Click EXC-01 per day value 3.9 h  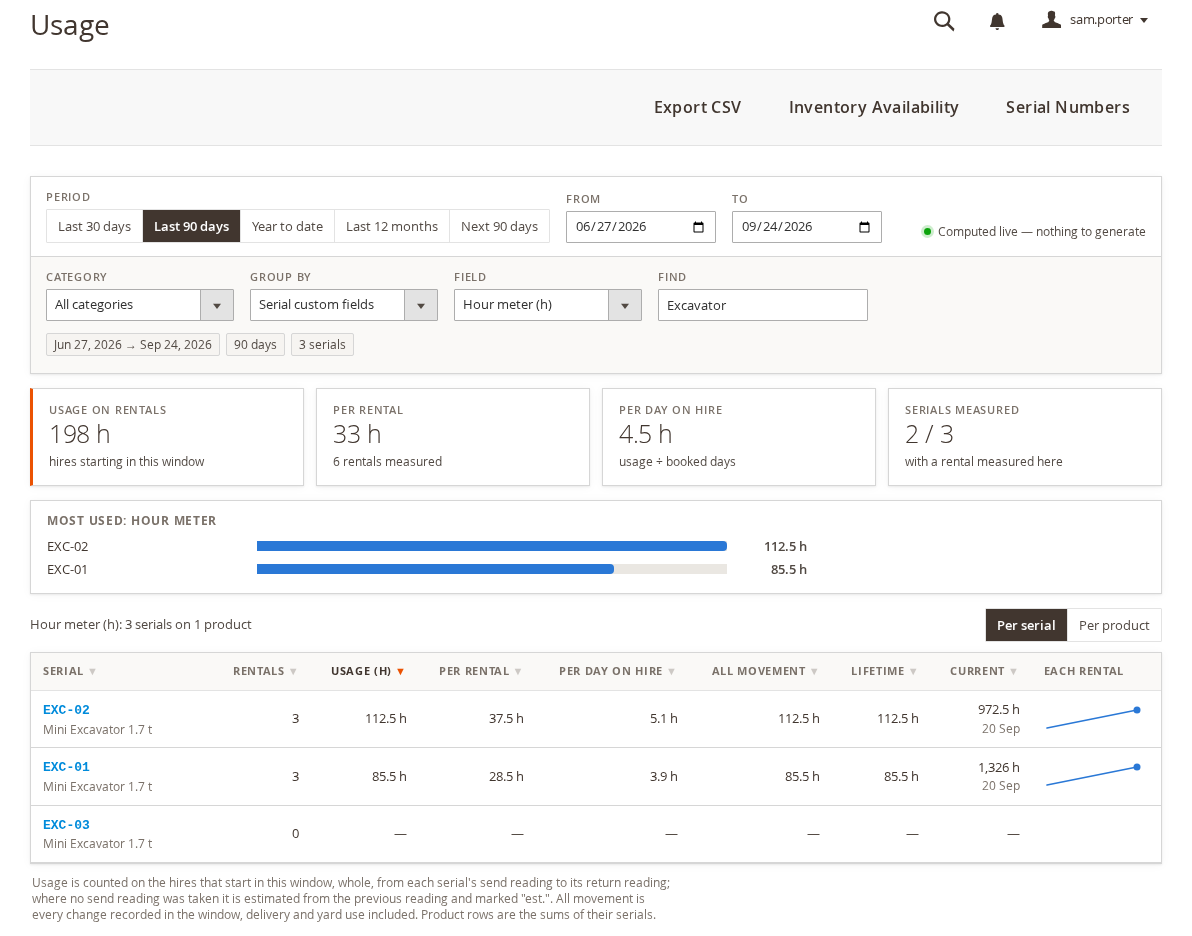point(664,776)
